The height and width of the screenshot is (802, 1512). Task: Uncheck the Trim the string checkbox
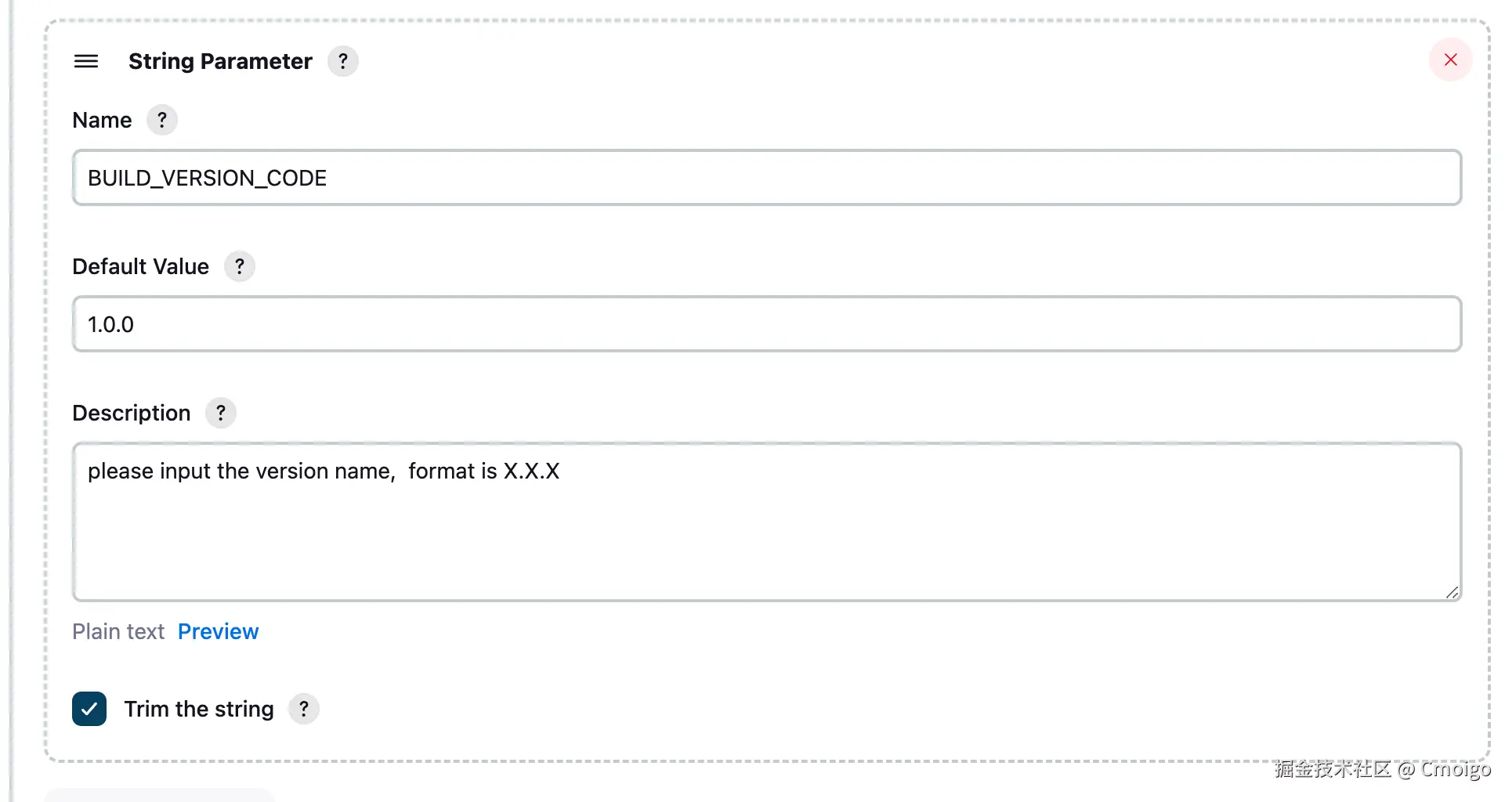(89, 709)
